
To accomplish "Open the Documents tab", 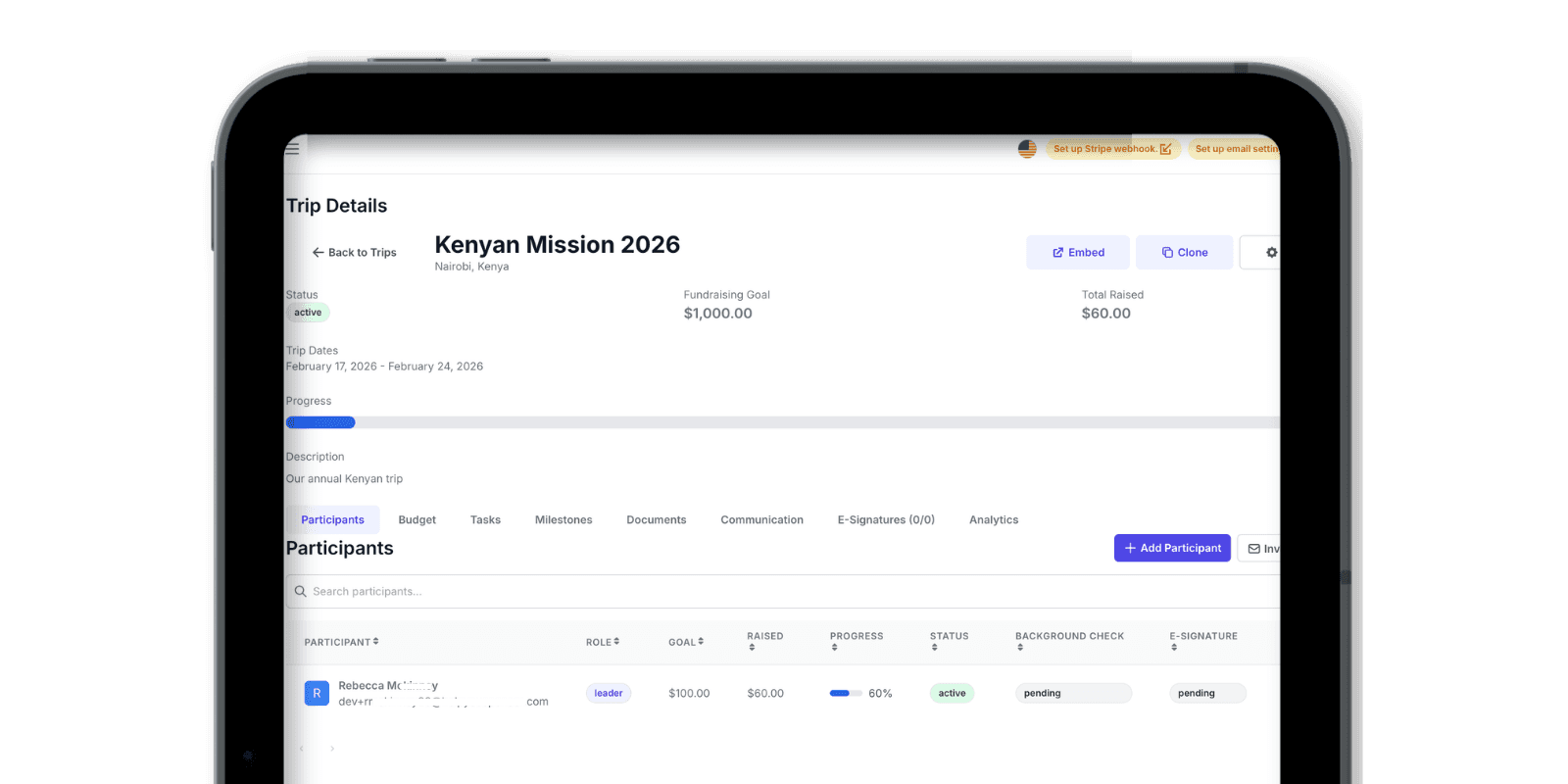I will tap(657, 520).
